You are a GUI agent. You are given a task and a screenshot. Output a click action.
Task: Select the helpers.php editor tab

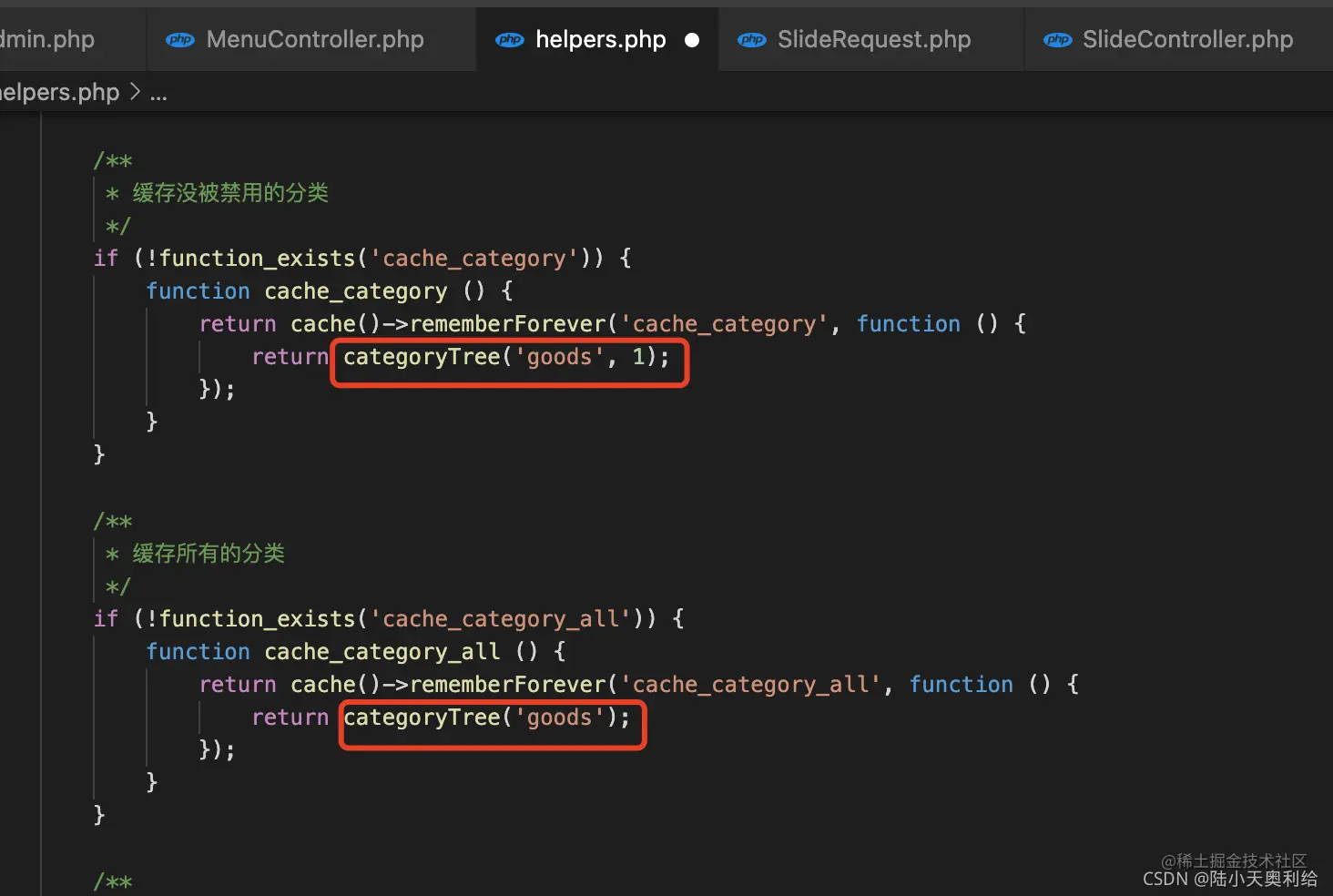pos(597,39)
